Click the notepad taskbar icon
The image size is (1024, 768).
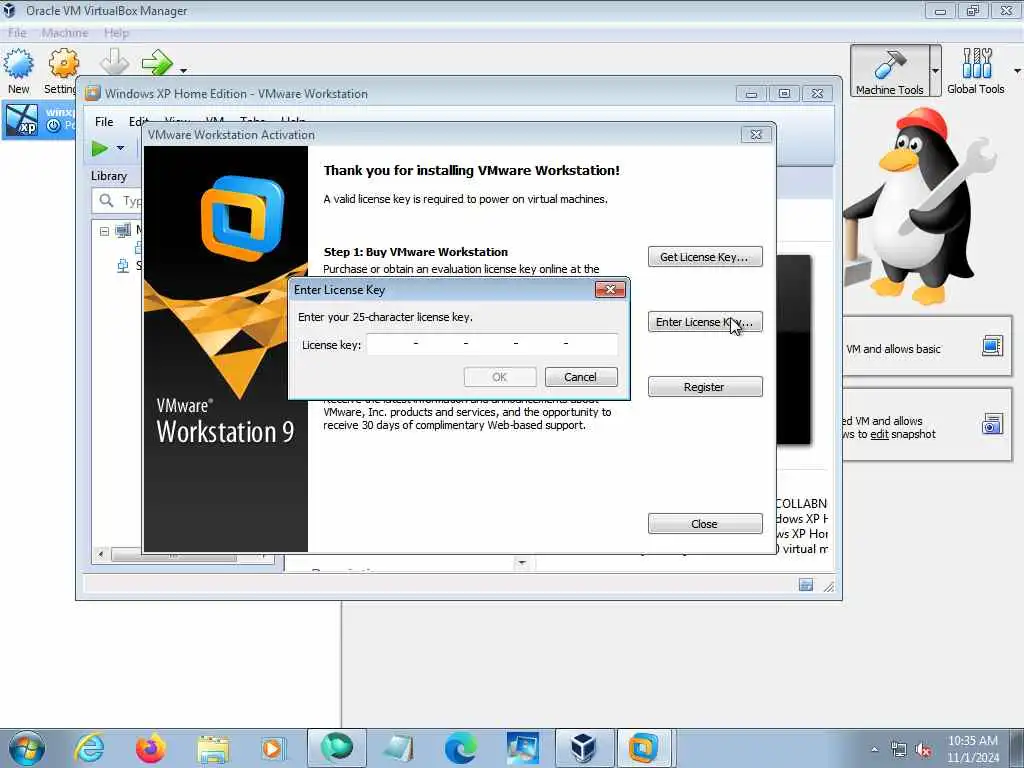pyautogui.click(x=398, y=748)
